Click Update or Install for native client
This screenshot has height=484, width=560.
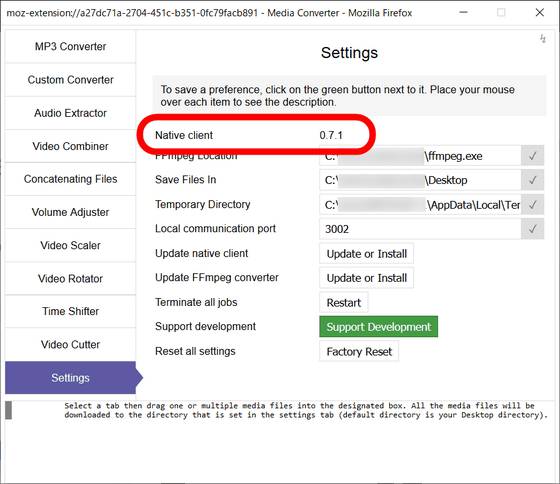(366, 254)
